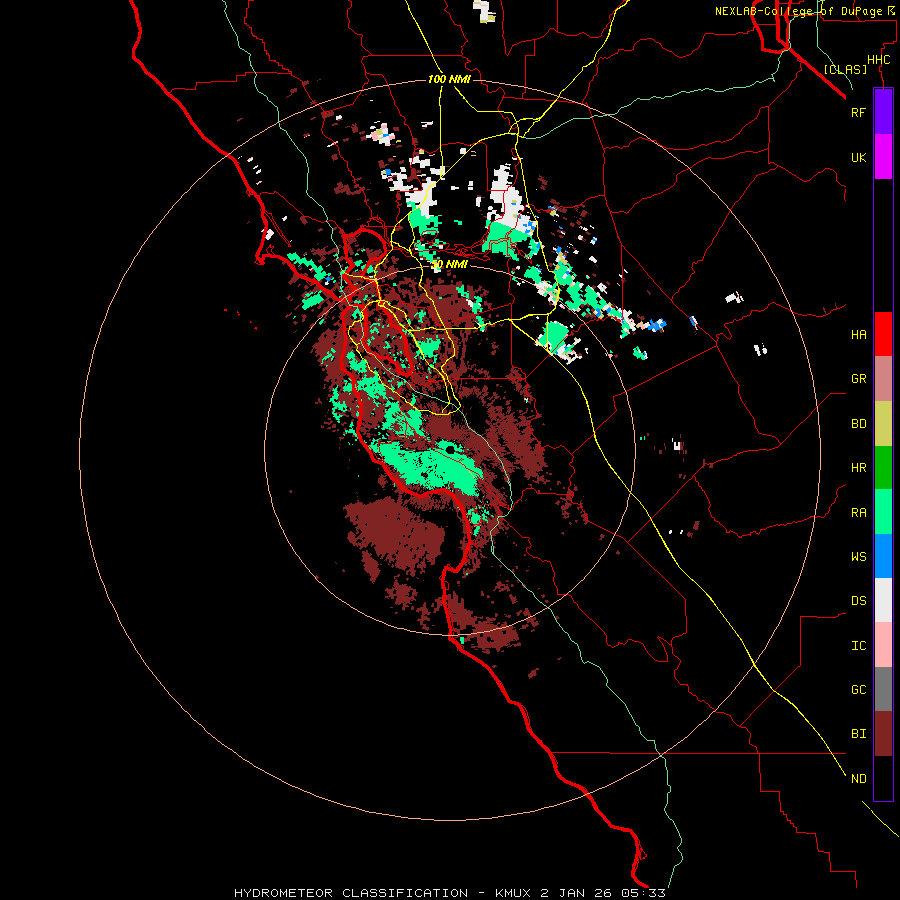Click the IC legend label
This screenshot has width=900, height=900.
858,645
